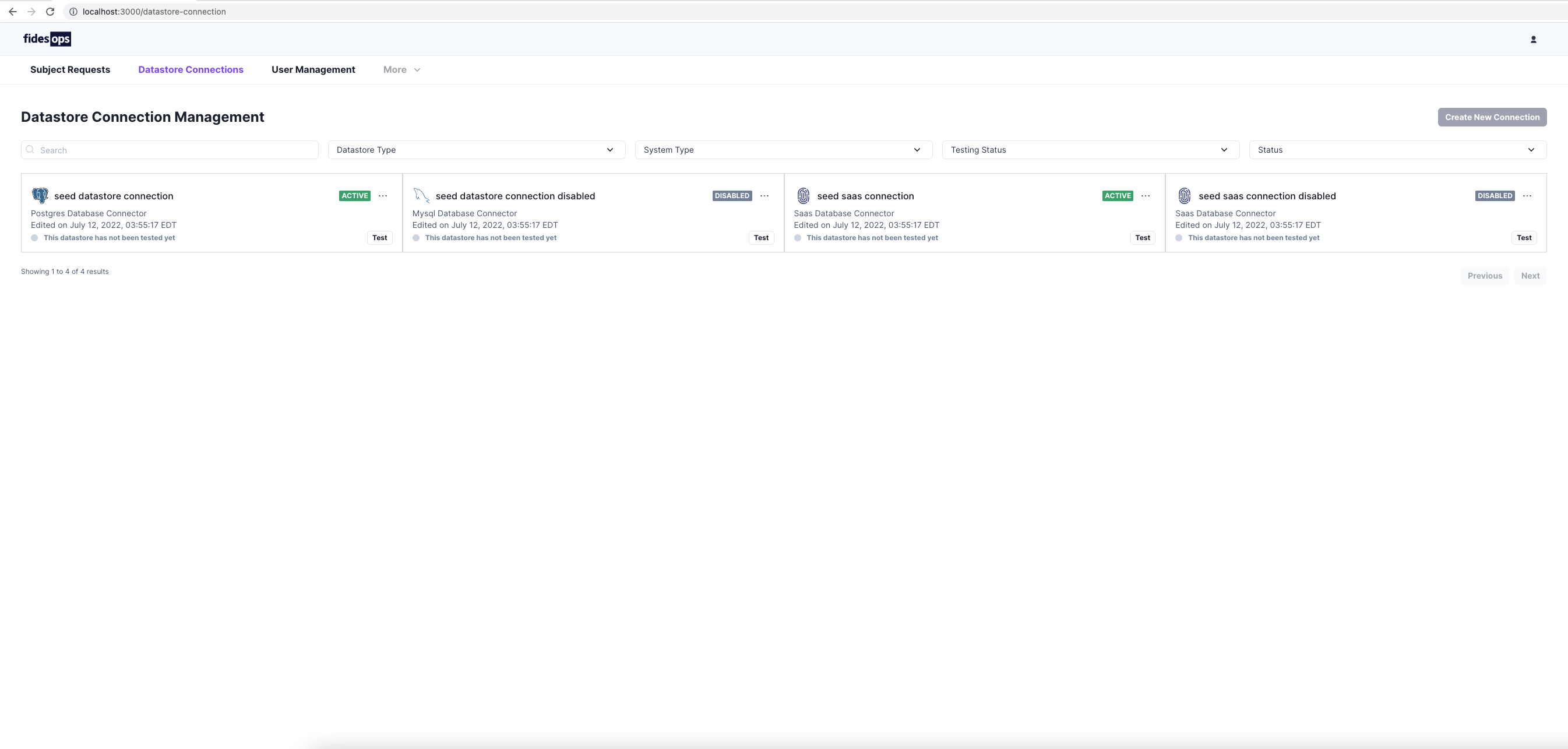Test the Postgres seed datastore connection
Viewport: 1568px width, 749px height.
(379, 237)
